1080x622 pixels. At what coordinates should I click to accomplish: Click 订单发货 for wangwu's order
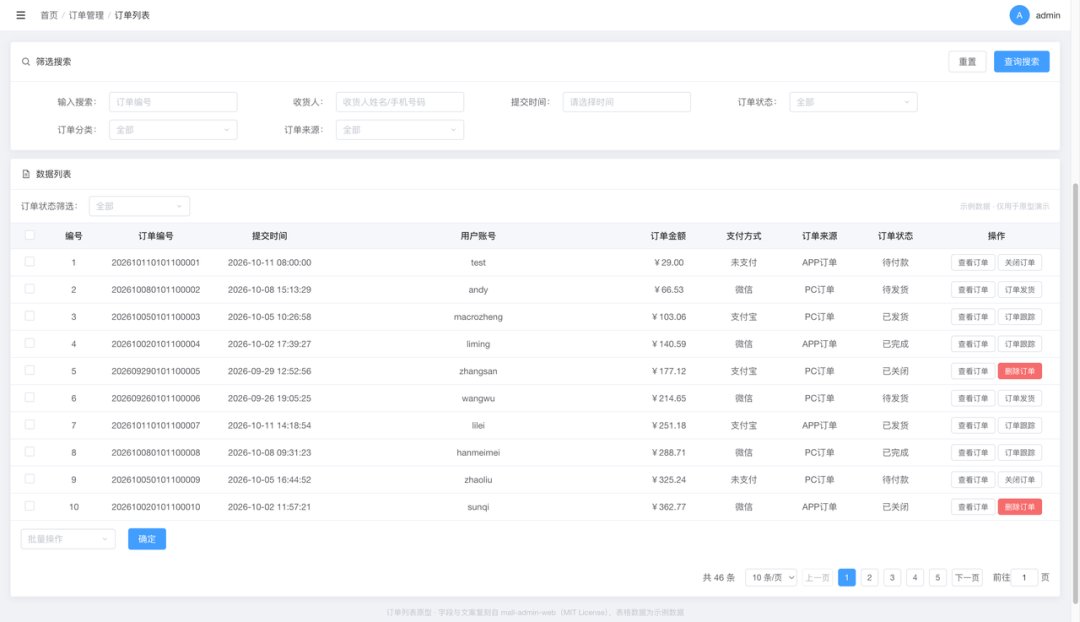tap(1019, 398)
